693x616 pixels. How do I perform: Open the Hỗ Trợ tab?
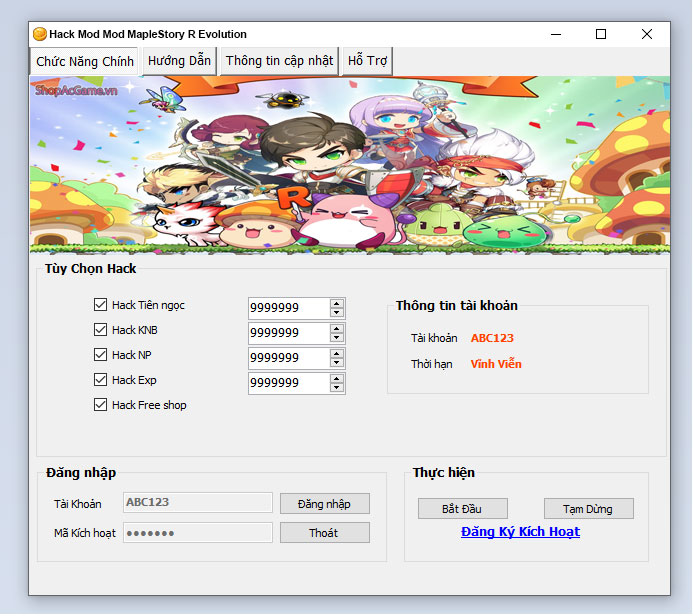[367, 61]
